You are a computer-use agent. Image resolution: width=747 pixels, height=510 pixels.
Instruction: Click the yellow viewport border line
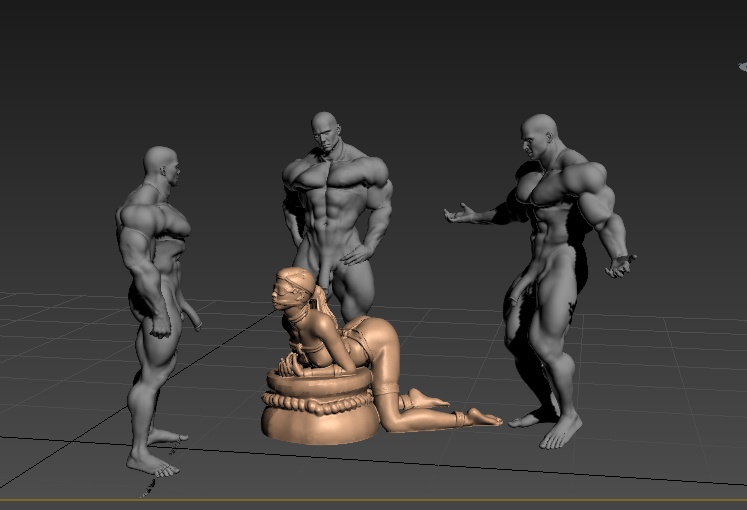[x=374, y=500]
